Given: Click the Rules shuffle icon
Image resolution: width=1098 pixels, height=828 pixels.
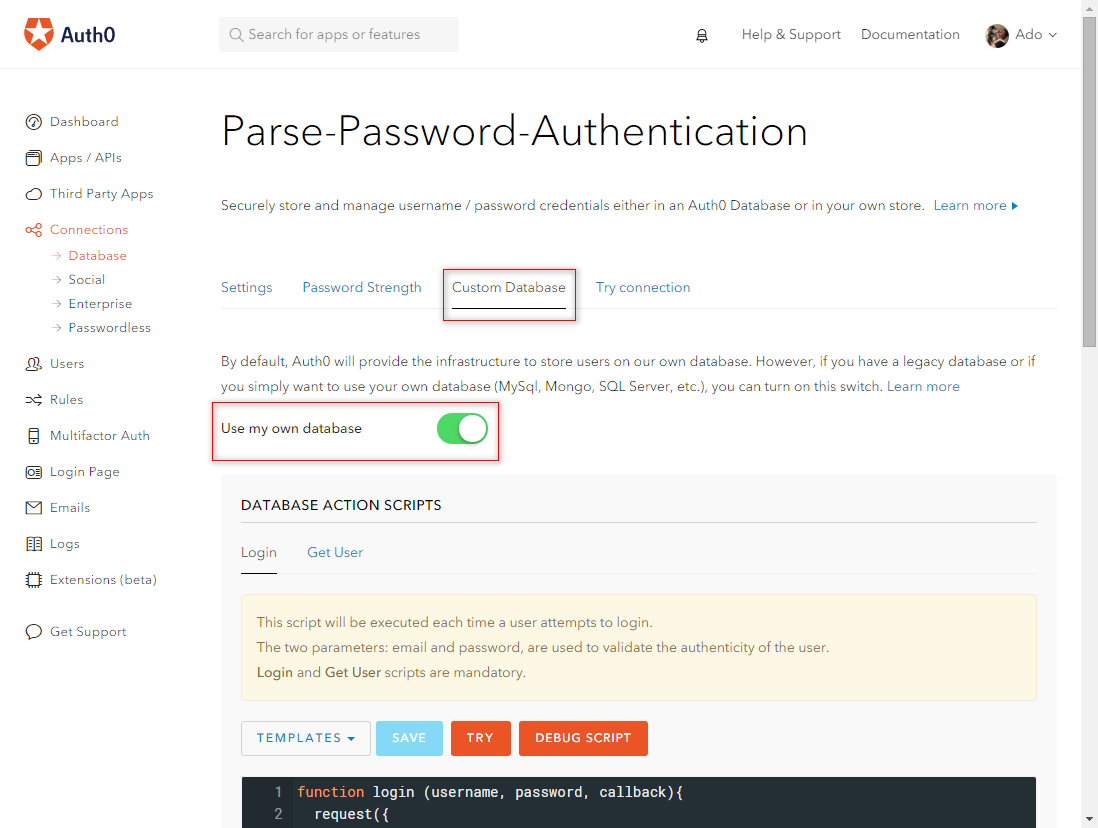Looking at the screenshot, I should pos(34,400).
